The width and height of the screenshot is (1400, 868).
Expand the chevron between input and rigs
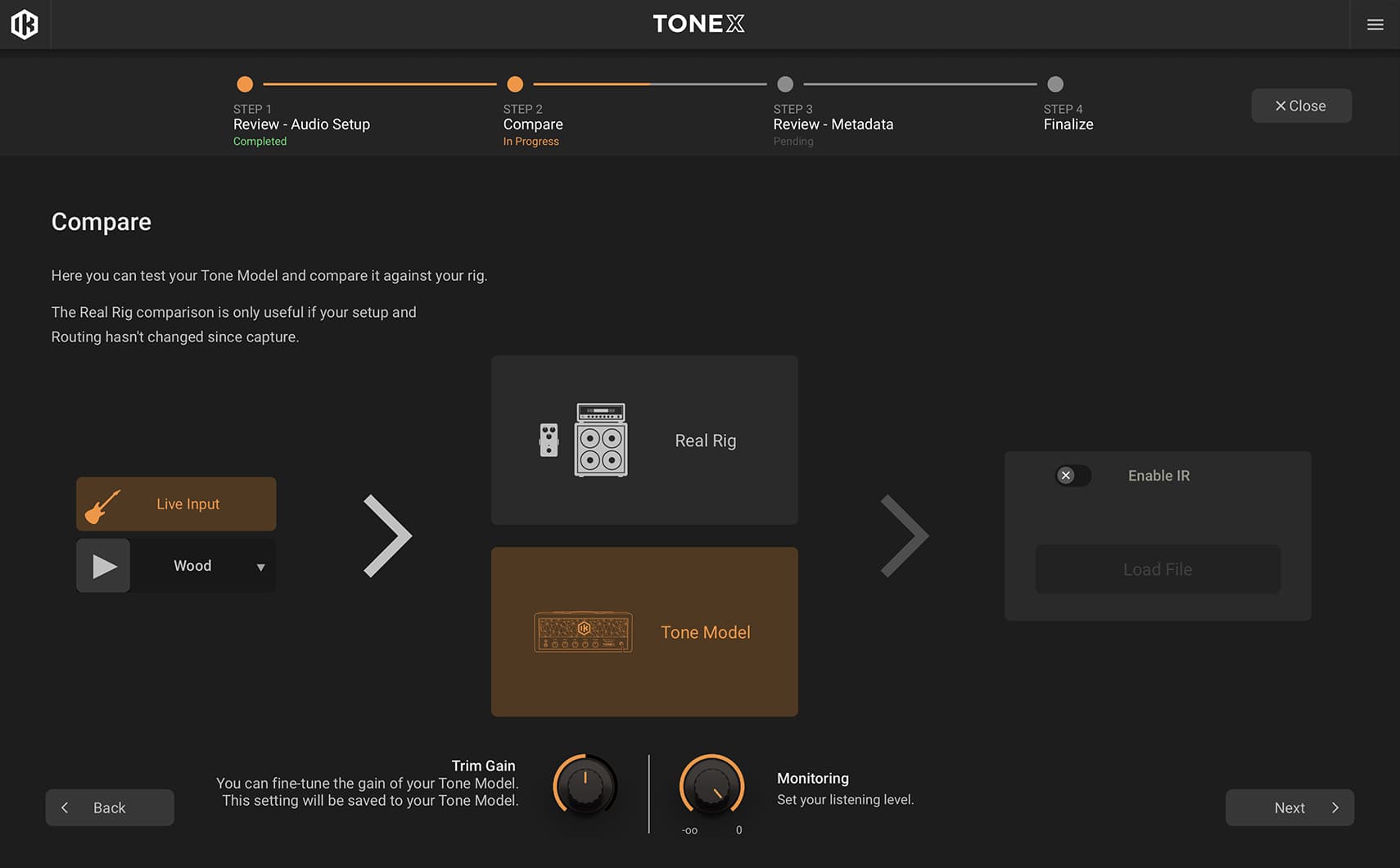tap(388, 536)
